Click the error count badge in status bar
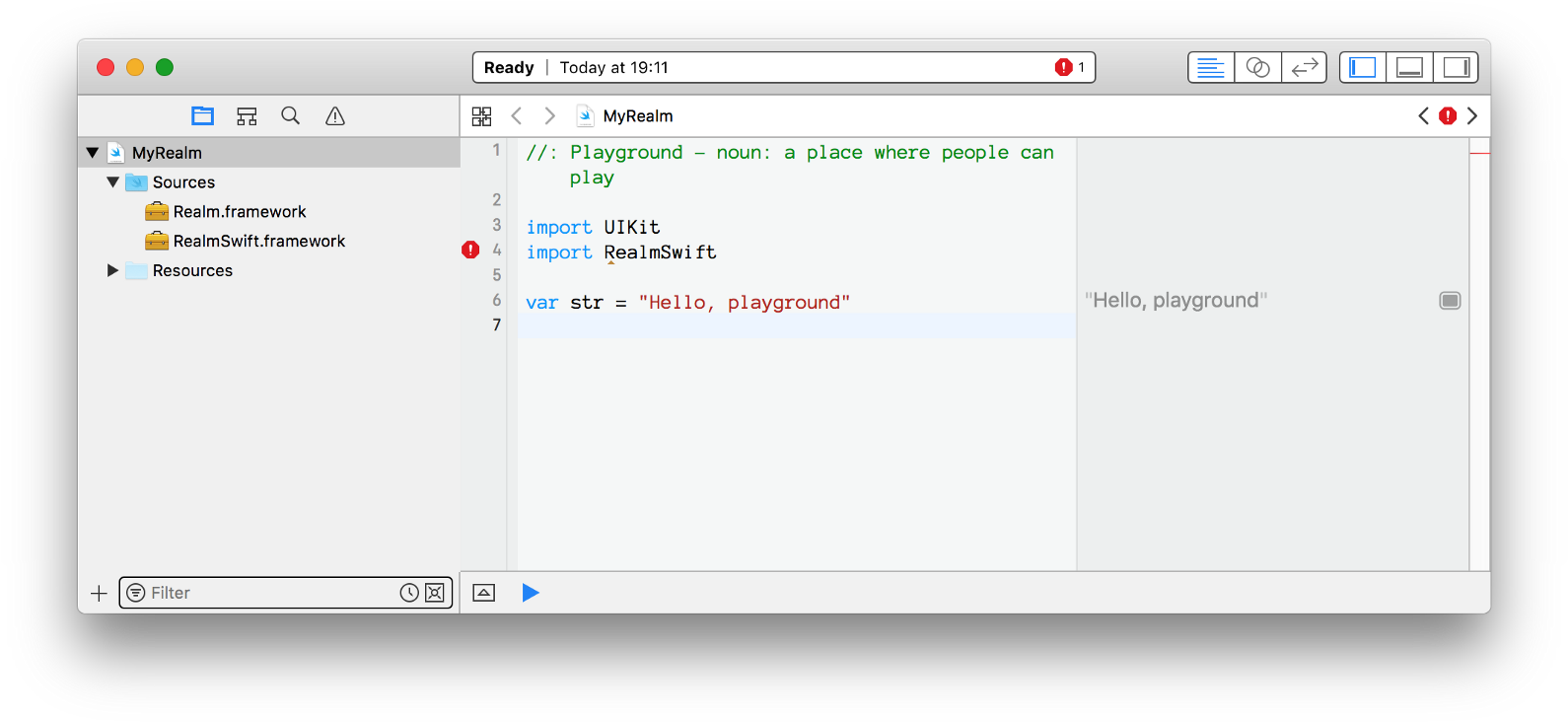1568x722 pixels. (1070, 67)
